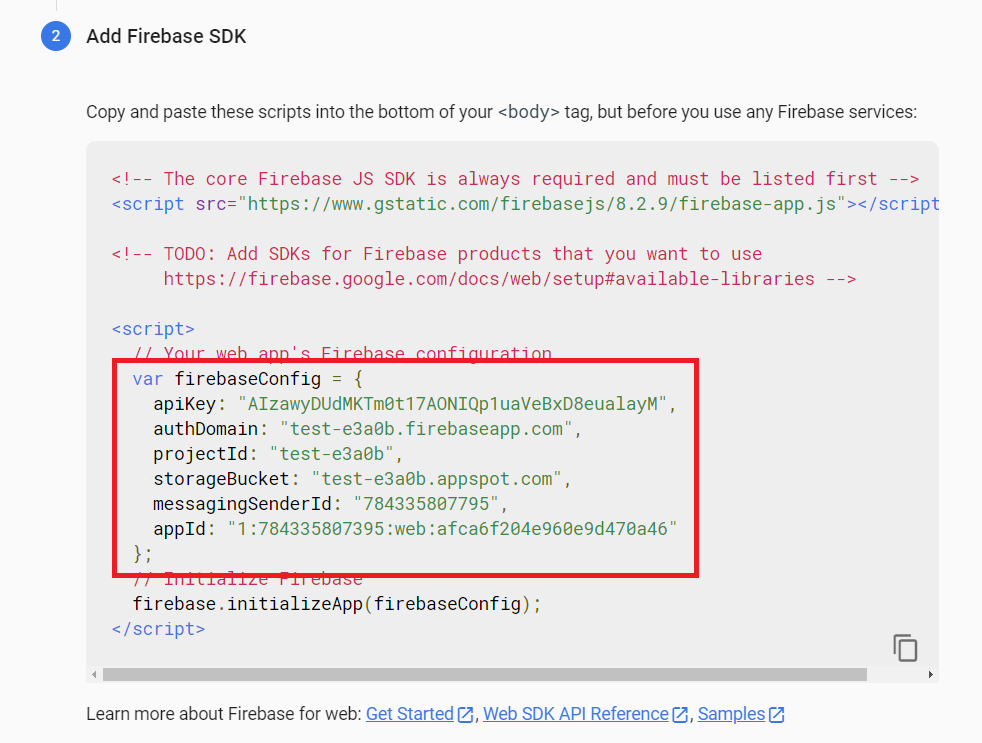Click the firebase-app.js script URL
Viewport: 982px width, 743px height.
pyautogui.click(x=542, y=204)
